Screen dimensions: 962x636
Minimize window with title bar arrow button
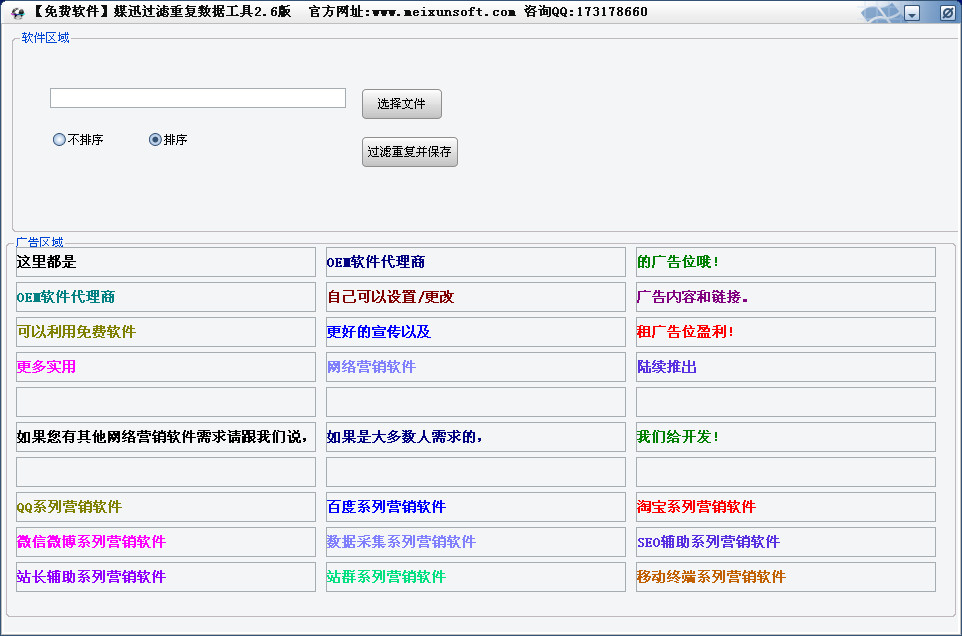tap(912, 13)
